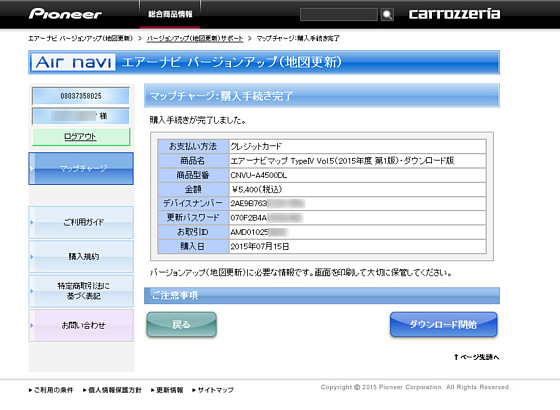Click the Pioneer logo
This screenshot has height=410, width=560.
coord(65,14)
